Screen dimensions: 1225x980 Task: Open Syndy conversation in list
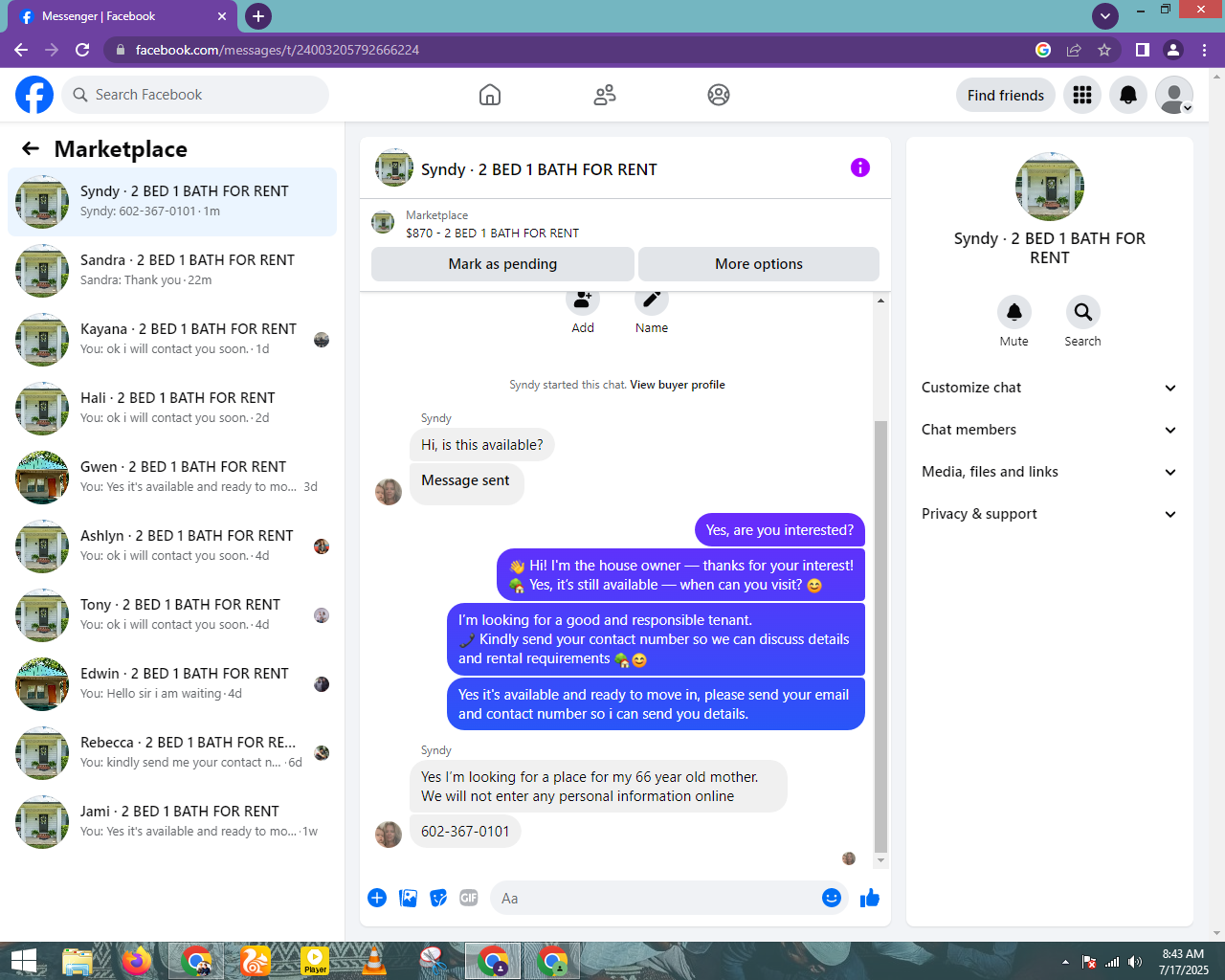point(172,202)
